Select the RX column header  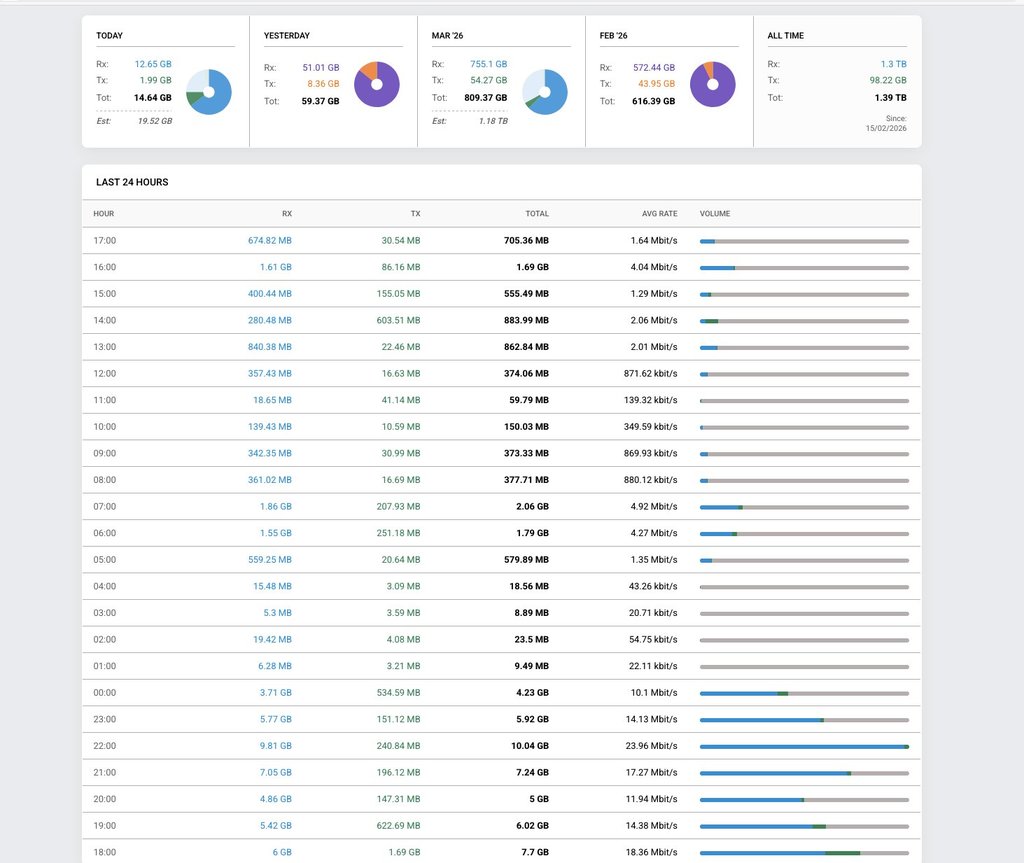(x=287, y=214)
